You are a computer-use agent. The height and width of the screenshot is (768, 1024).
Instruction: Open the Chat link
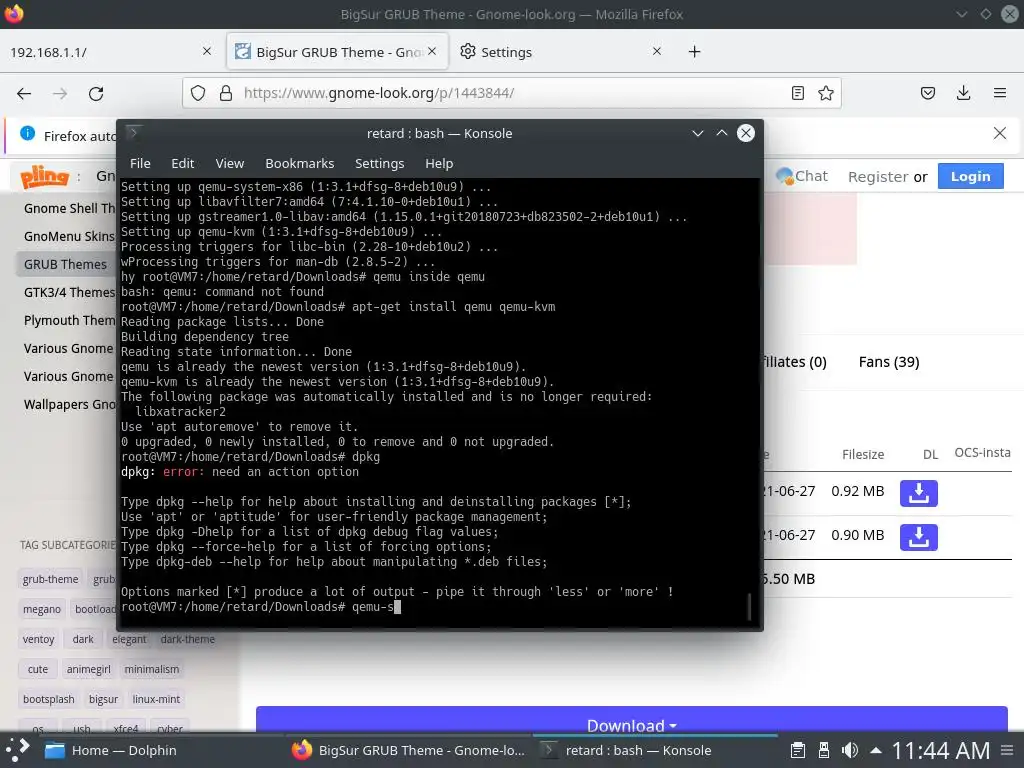[802, 176]
